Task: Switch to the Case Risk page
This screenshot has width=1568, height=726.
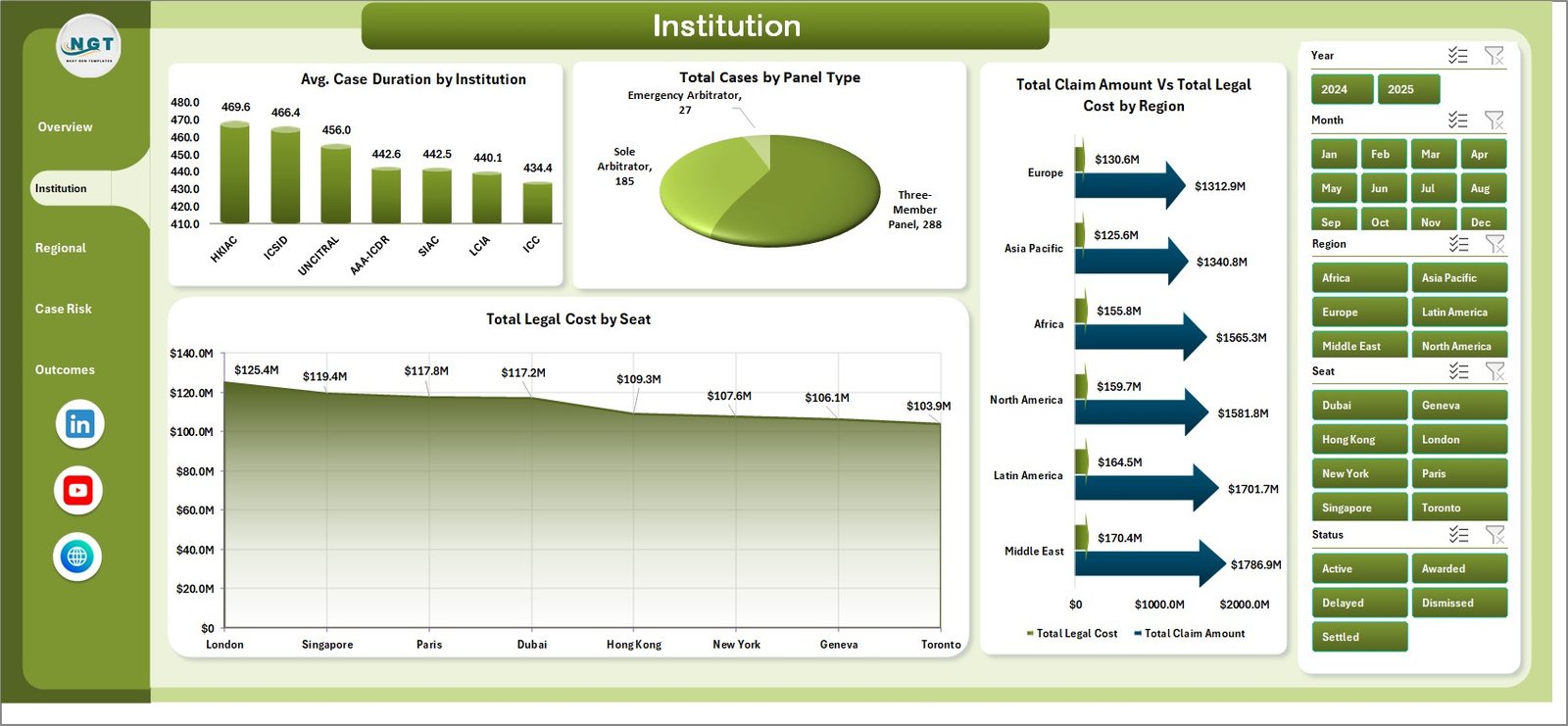Action: coord(64,309)
